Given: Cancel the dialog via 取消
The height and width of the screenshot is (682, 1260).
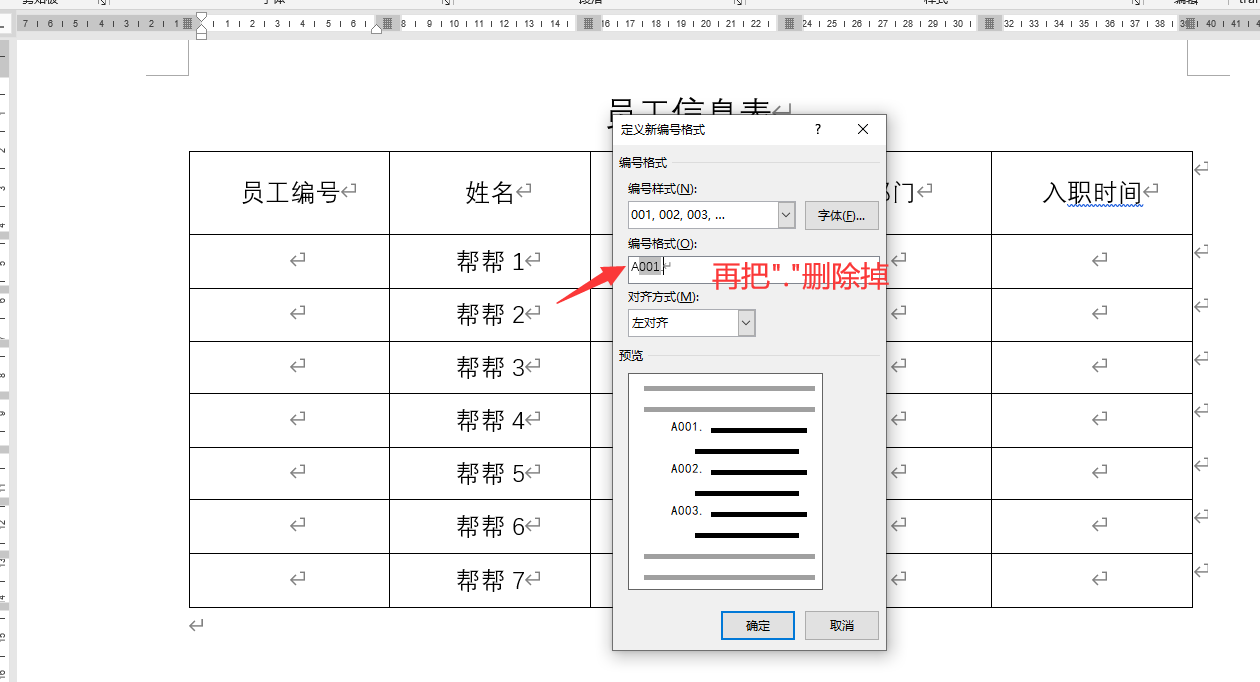Looking at the screenshot, I should pos(842,626).
